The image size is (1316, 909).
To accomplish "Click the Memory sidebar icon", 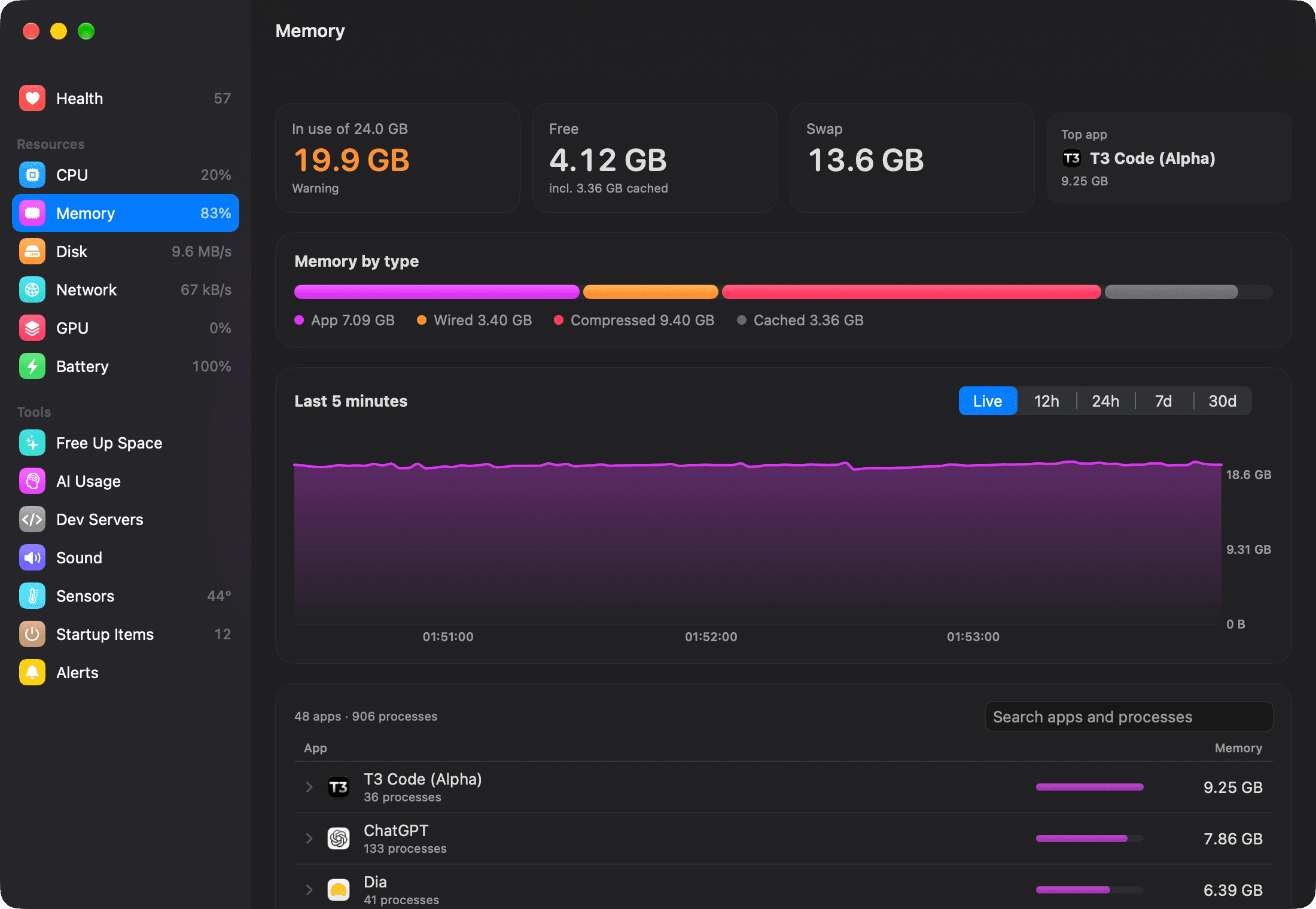I will pos(32,213).
